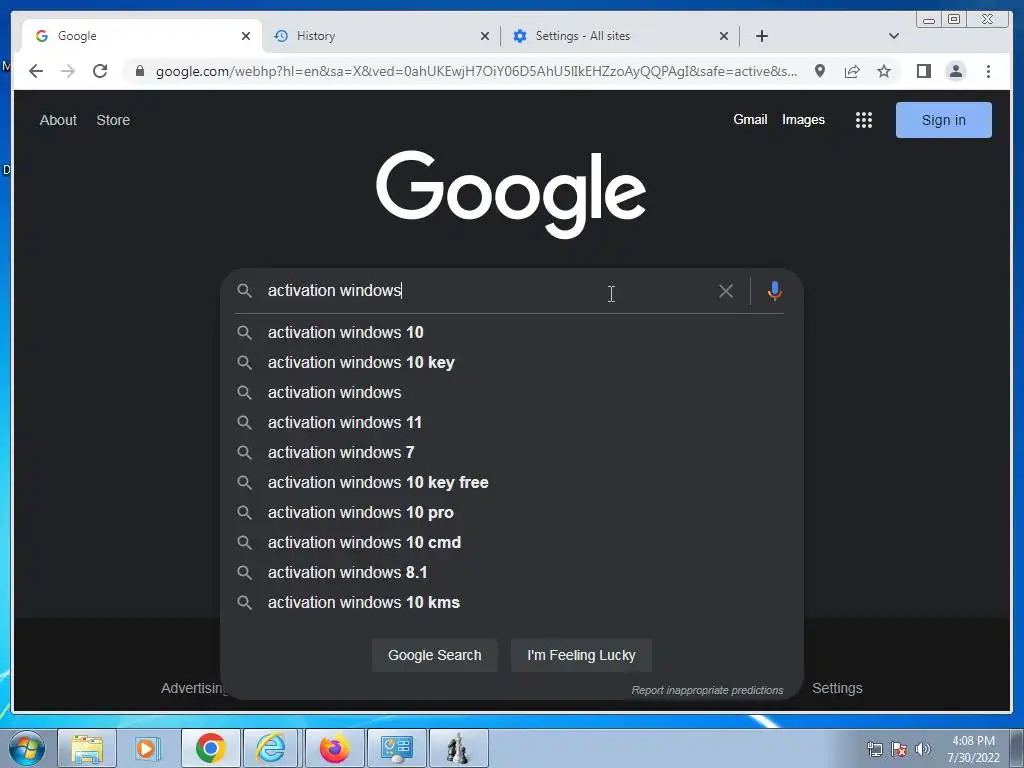Choose suggestion 'activation windows 10 kms'
The image size is (1024, 768).
[511, 603]
